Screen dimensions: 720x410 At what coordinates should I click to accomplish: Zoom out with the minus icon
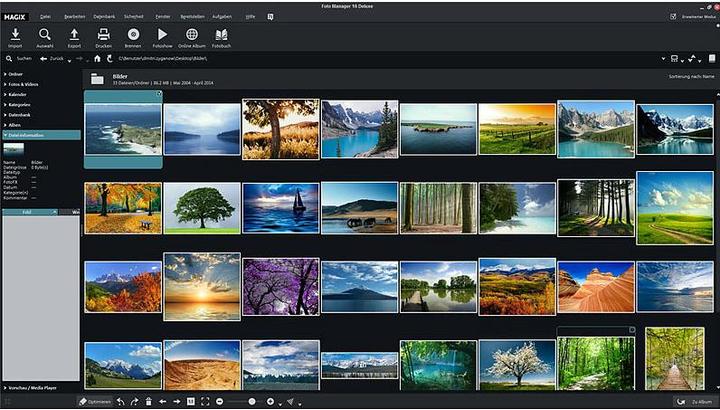click(x=219, y=402)
